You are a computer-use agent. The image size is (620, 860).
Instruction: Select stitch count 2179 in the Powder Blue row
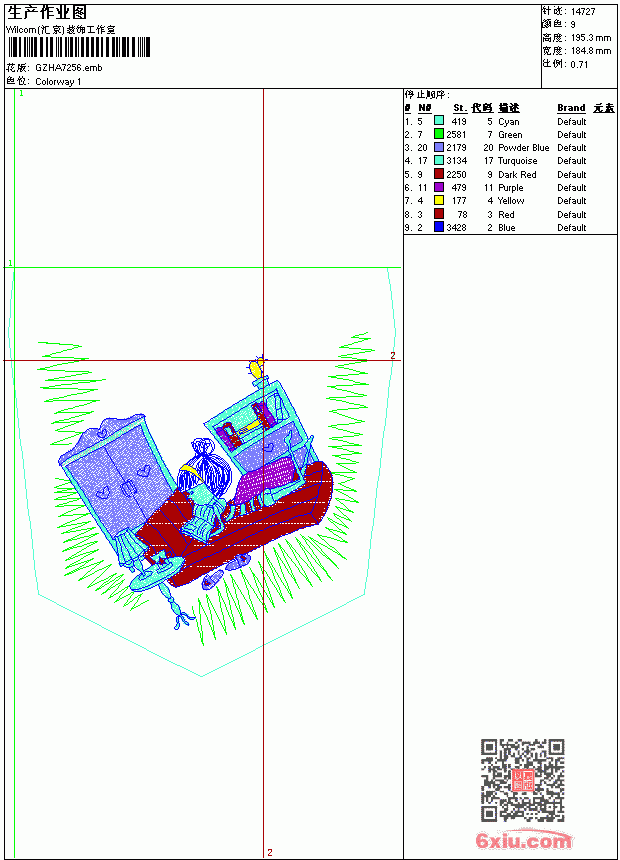click(x=456, y=148)
